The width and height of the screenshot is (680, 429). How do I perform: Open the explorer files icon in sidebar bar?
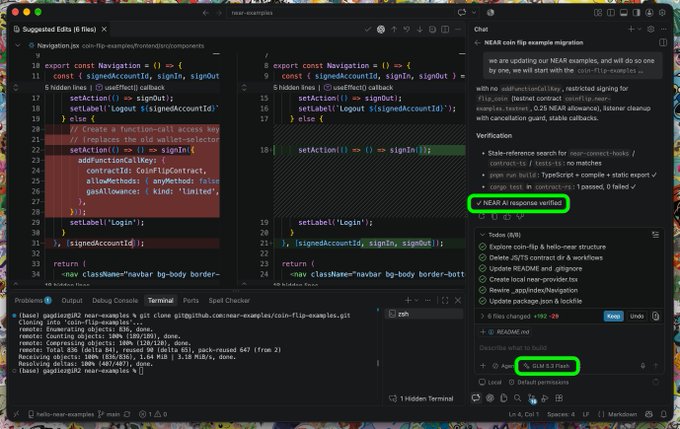pyautogui.click(x=503, y=398)
